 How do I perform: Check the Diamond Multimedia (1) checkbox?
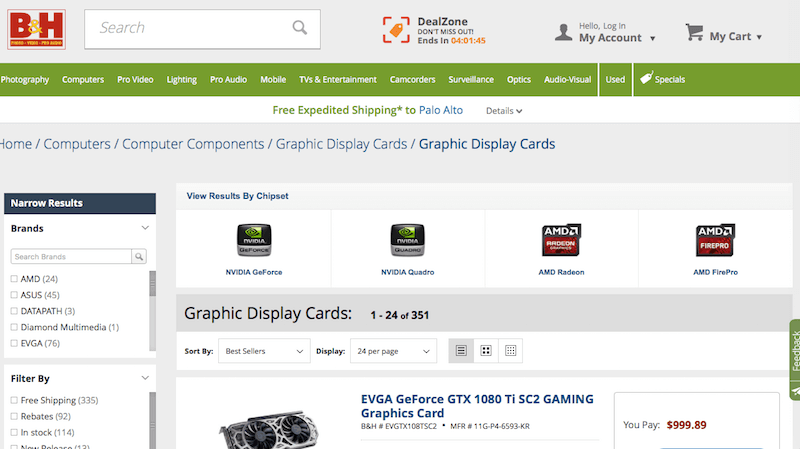point(14,327)
